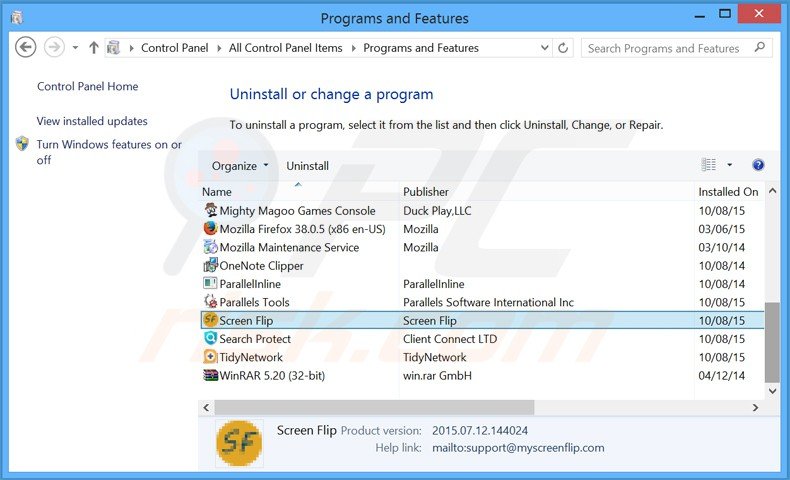Click the vertical scrollbar thumb
The width and height of the screenshot is (790, 480).
(771, 342)
